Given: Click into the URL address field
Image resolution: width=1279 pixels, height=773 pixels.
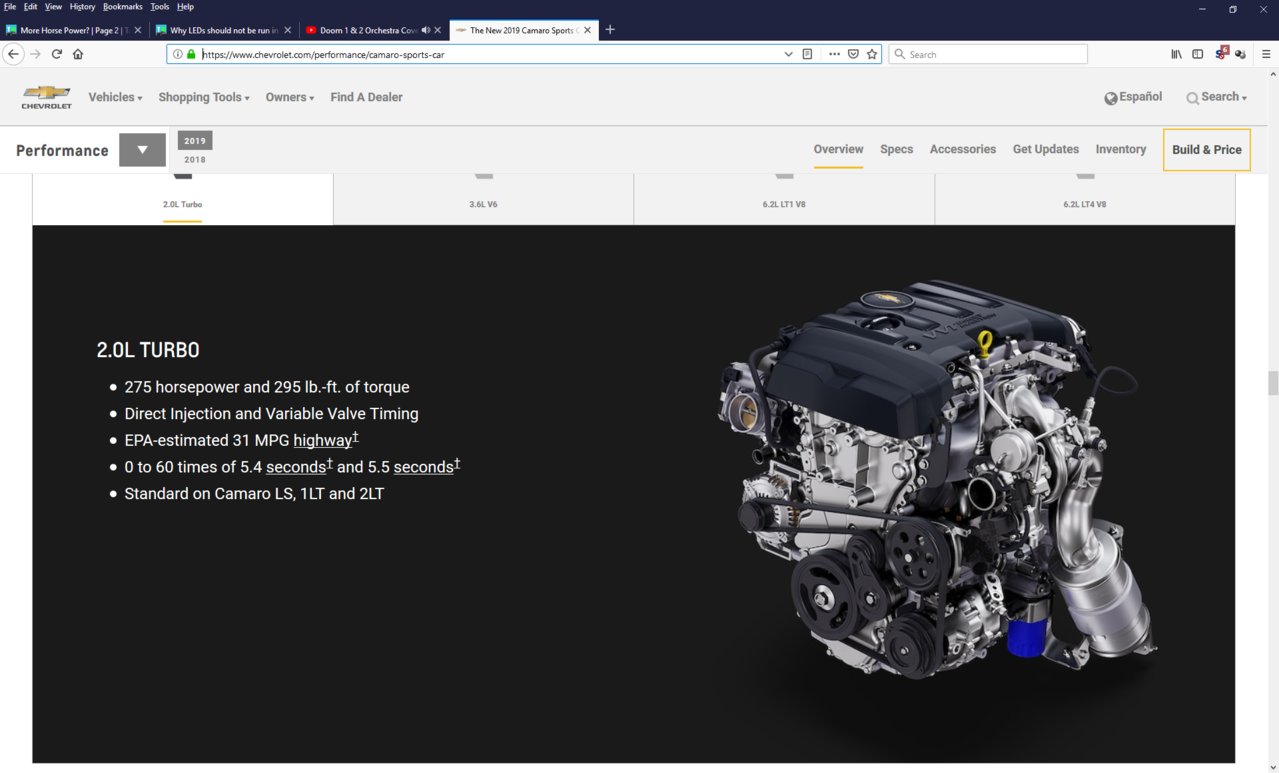Looking at the screenshot, I should [490, 54].
